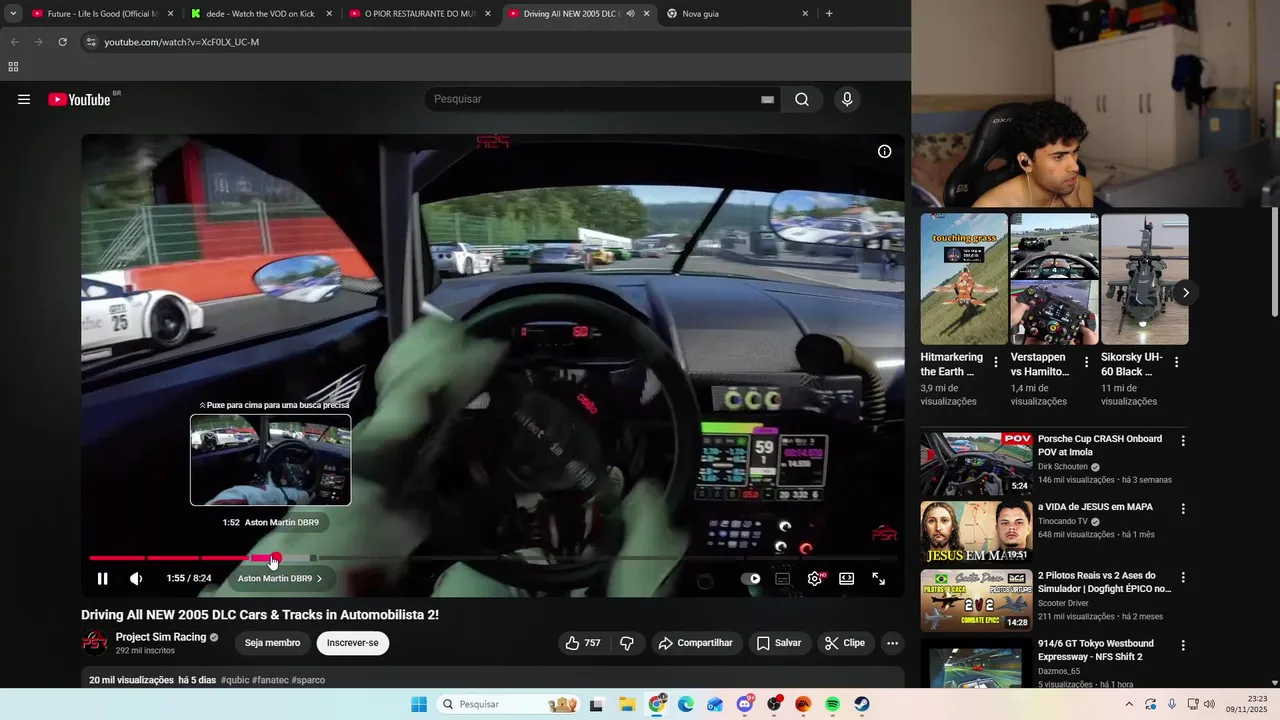Image resolution: width=1280 pixels, height=720 pixels.
Task: Show video info card icon
Action: (884, 151)
